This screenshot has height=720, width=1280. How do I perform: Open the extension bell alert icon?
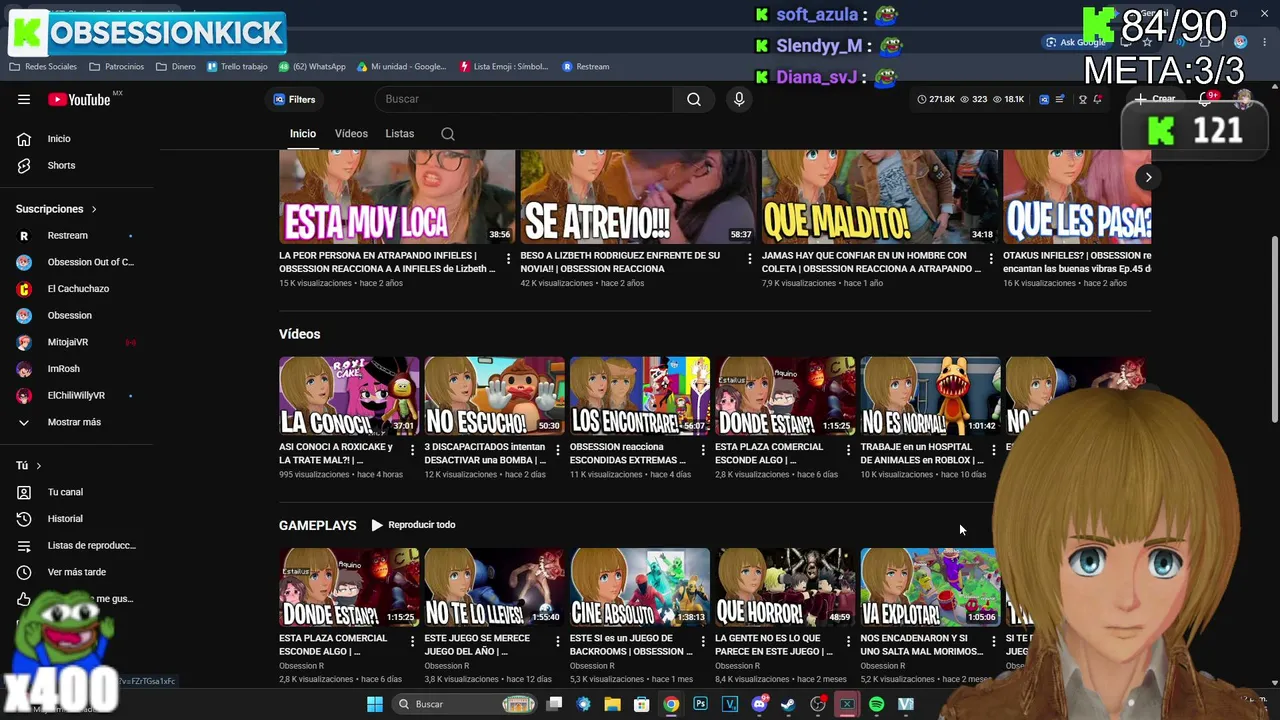tap(1097, 99)
